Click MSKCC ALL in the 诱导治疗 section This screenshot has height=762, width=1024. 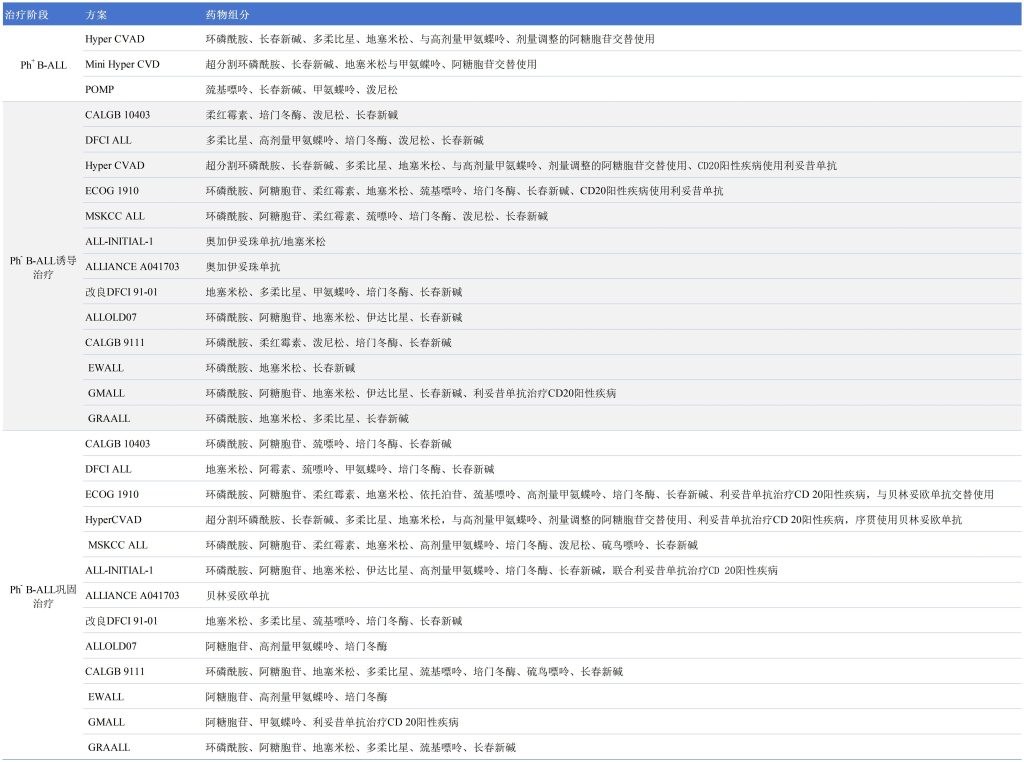tap(114, 216)
